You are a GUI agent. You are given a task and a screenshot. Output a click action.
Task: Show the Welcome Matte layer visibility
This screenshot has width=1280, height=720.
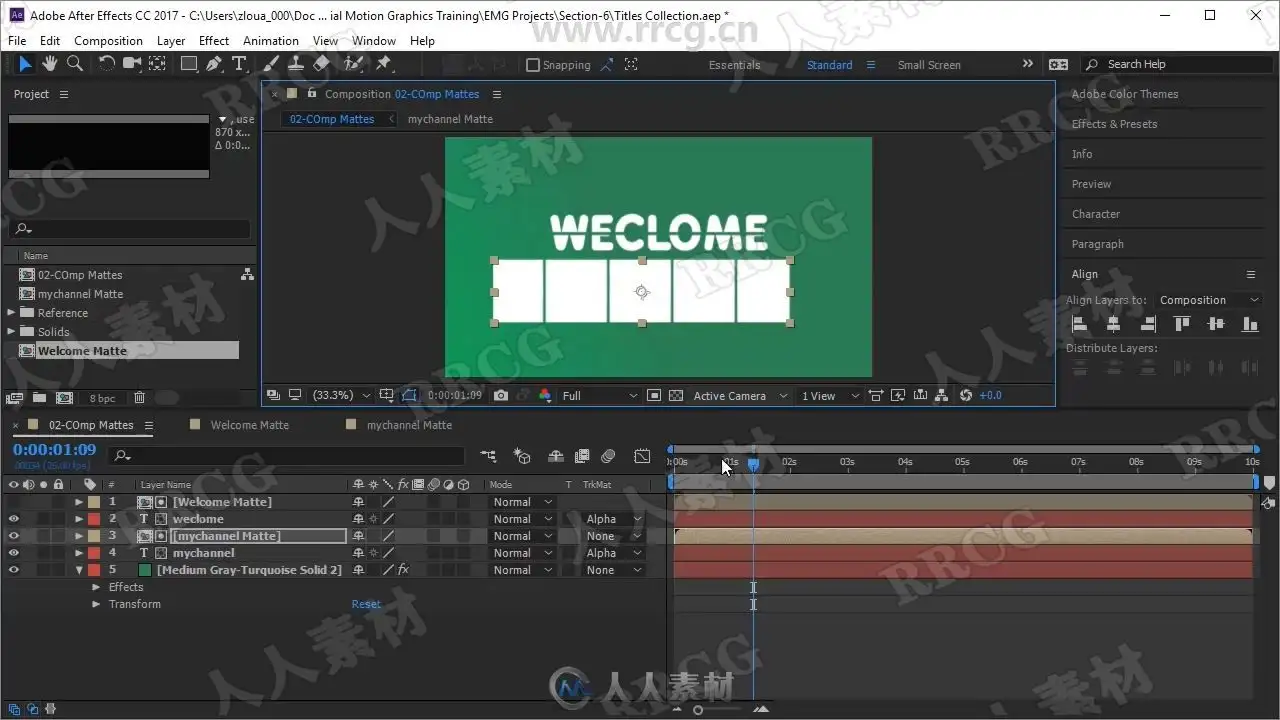(x=14, y=502)
